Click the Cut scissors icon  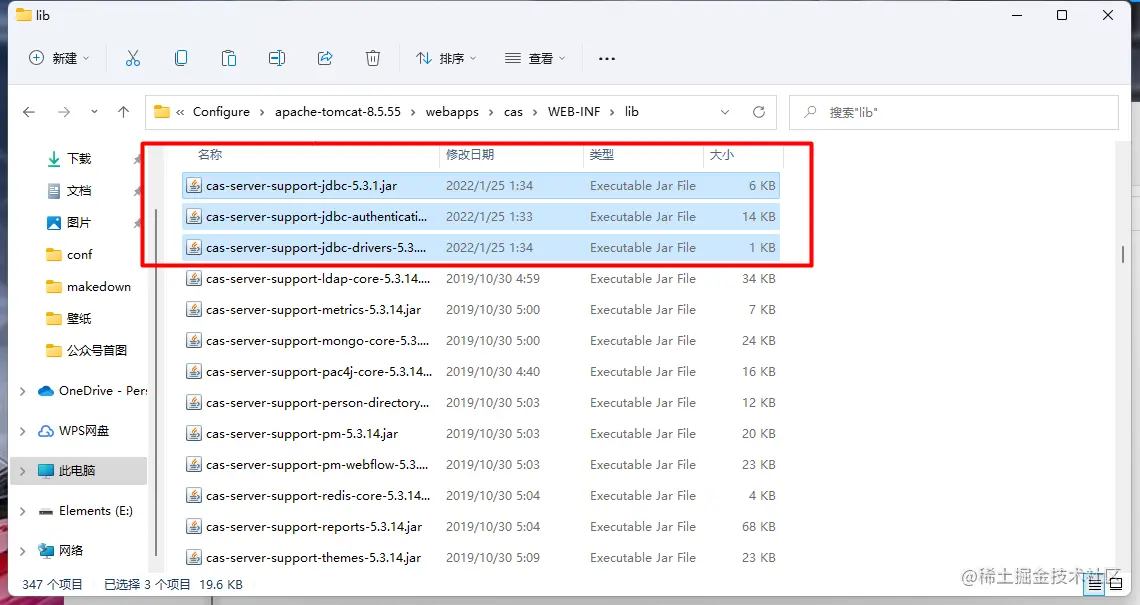click(133, 58)
